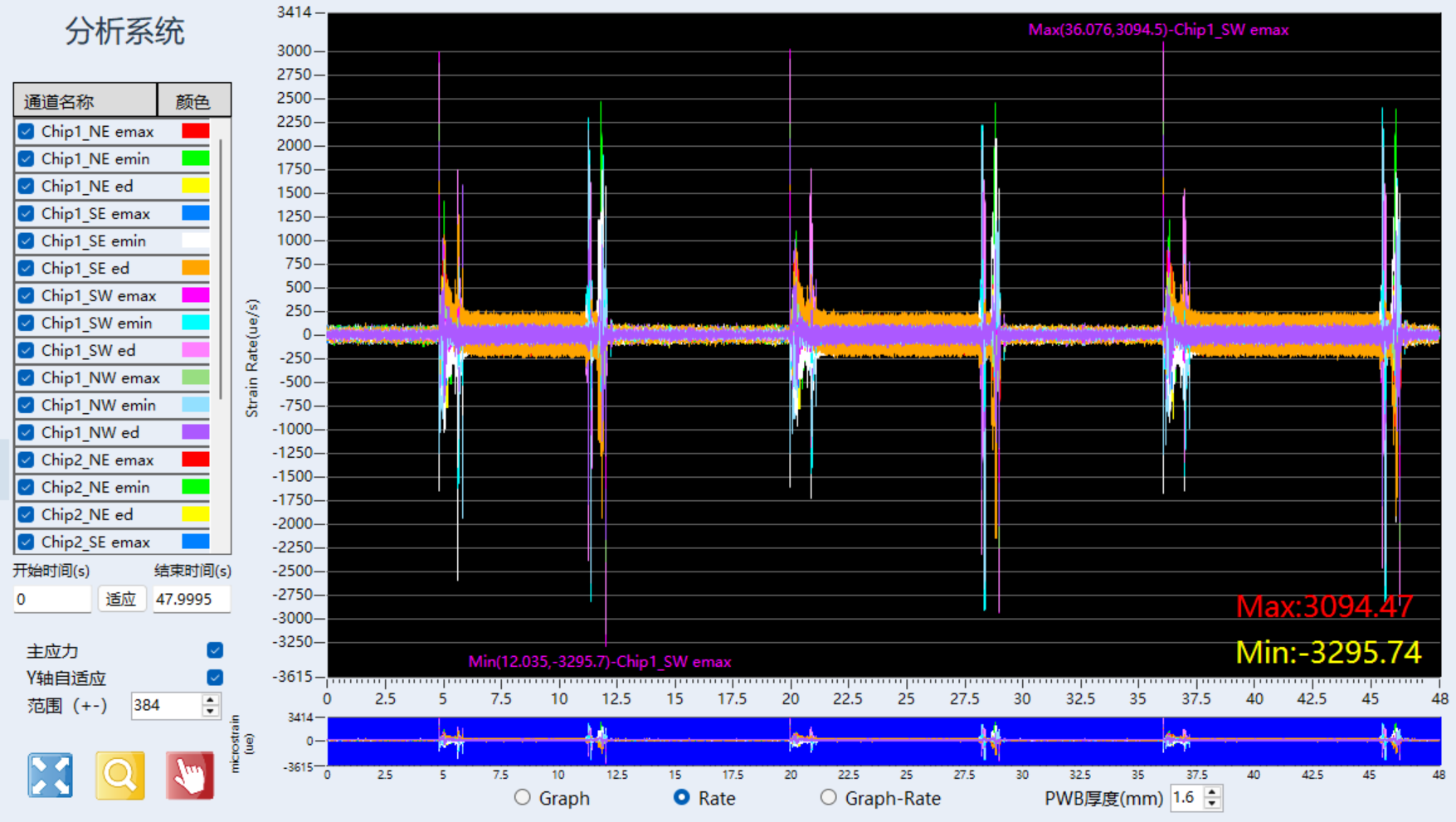Image resolution: width=1456 pixels, height=822 pixels.
Task: Click the light blue swatch for Chip1_NW emin
Action: tap(196, 405)
